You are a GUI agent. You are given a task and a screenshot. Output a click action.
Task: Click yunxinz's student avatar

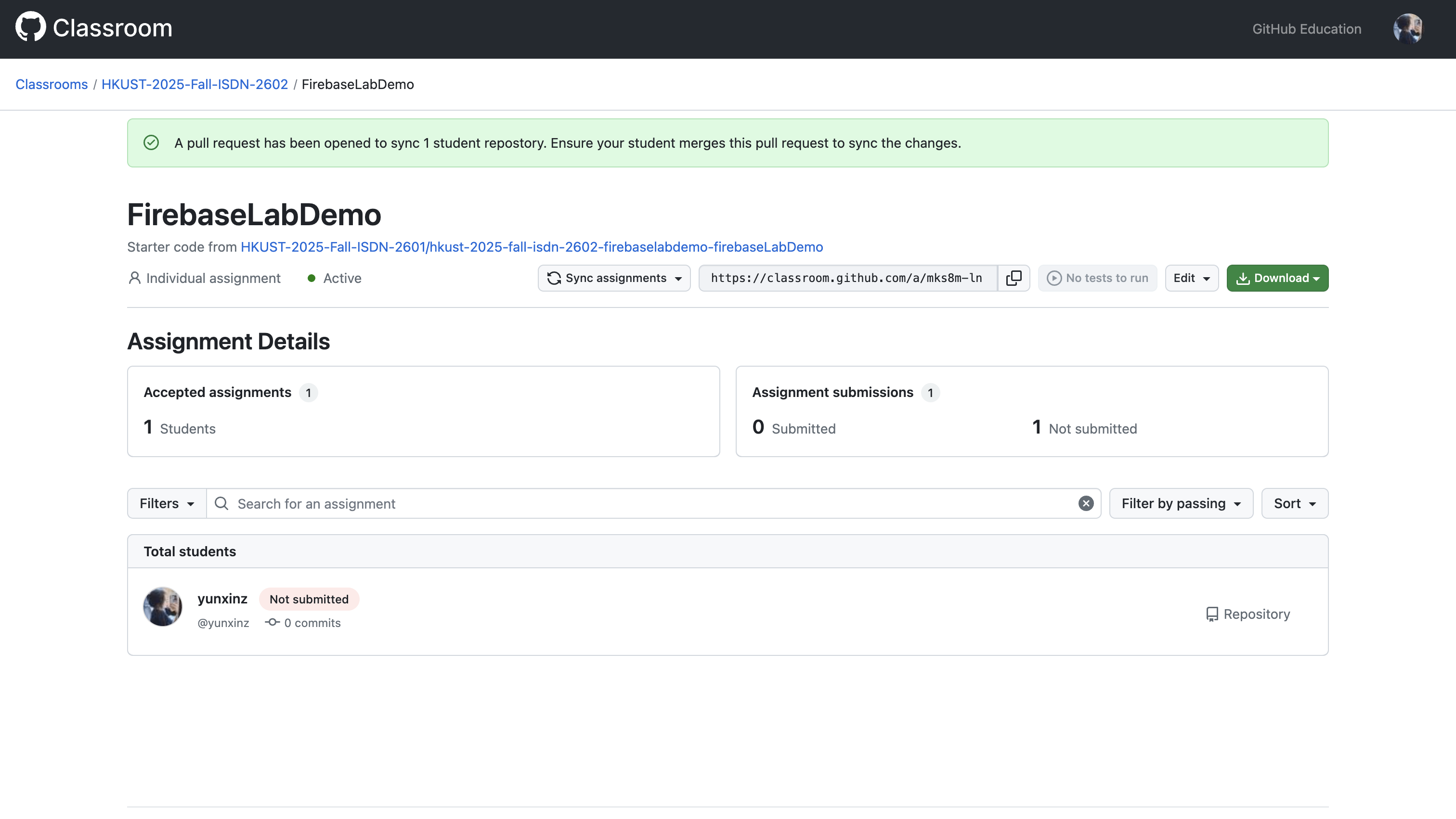163,607
